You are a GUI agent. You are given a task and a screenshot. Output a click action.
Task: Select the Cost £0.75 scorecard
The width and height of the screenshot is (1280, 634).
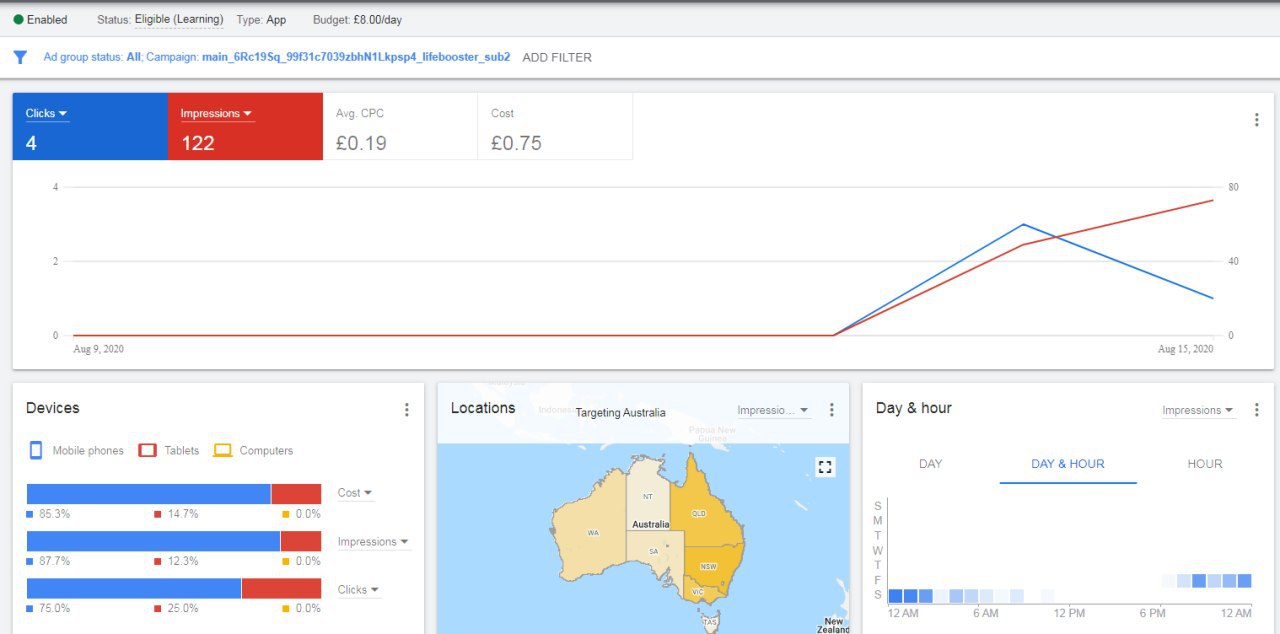(x=555, y=127)
